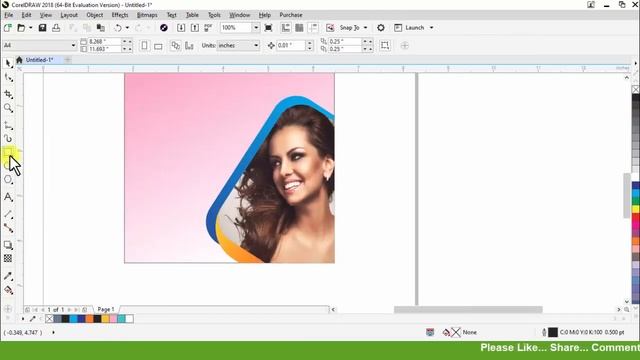
Task: Select the Artistic Media tool
Action: tap(9, 139)
